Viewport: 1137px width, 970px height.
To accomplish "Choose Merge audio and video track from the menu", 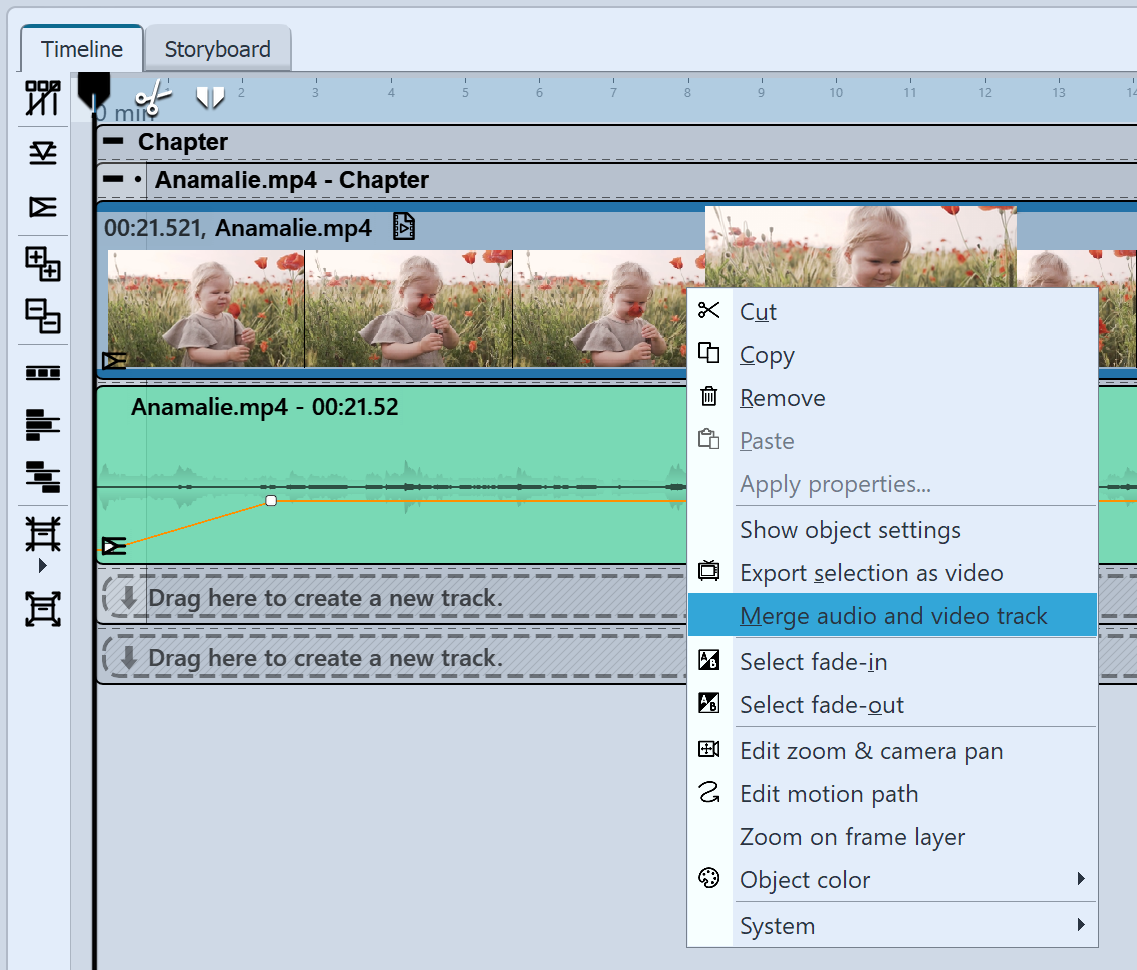I will [x=890, y=615].
